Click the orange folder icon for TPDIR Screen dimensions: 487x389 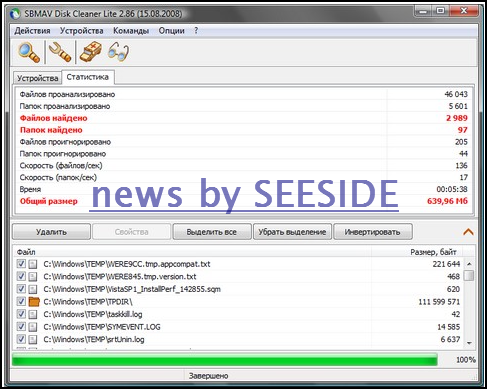(34, 302)
